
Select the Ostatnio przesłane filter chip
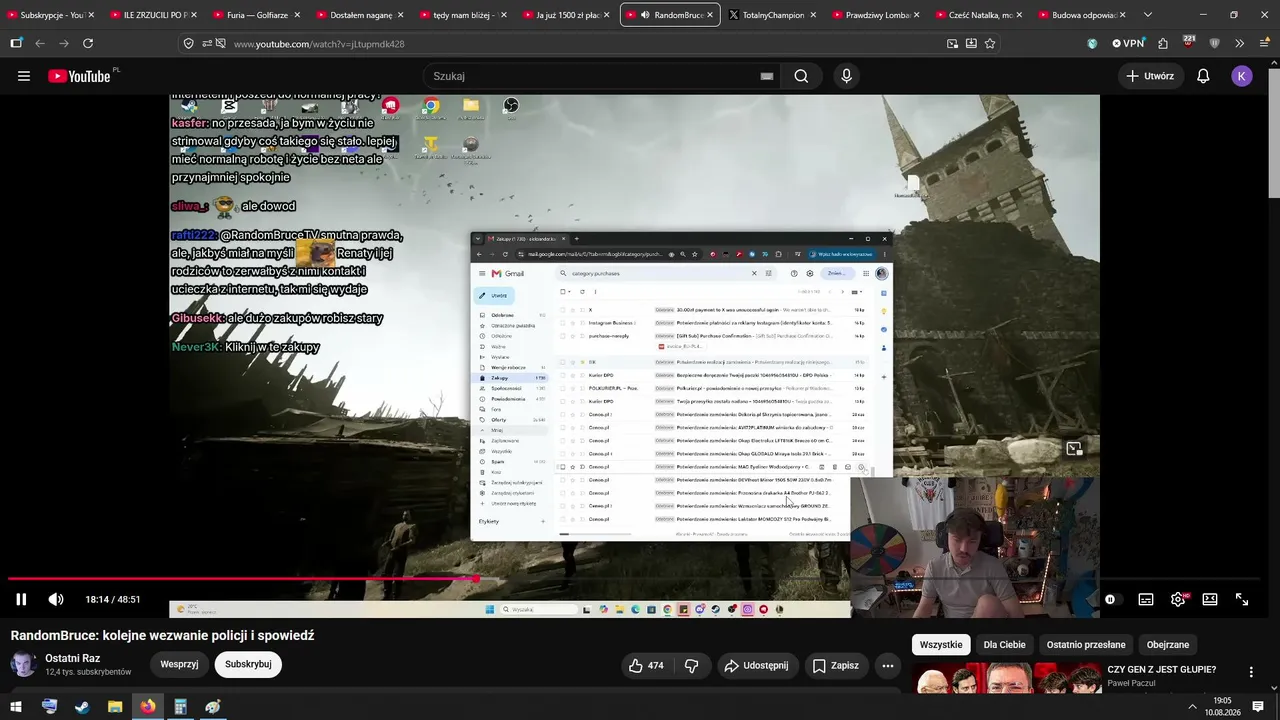[x=1086, y=645]
